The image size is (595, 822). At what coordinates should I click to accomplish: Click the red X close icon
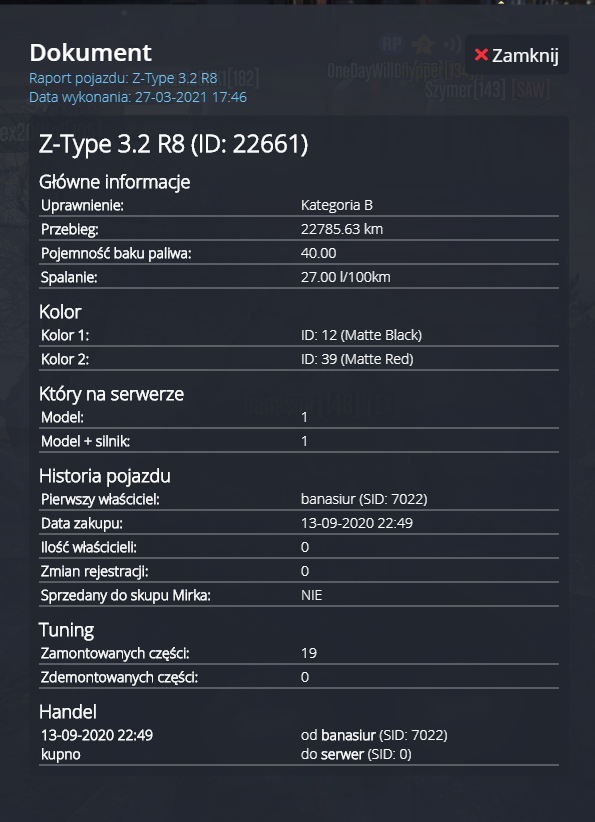pos(481,55)
